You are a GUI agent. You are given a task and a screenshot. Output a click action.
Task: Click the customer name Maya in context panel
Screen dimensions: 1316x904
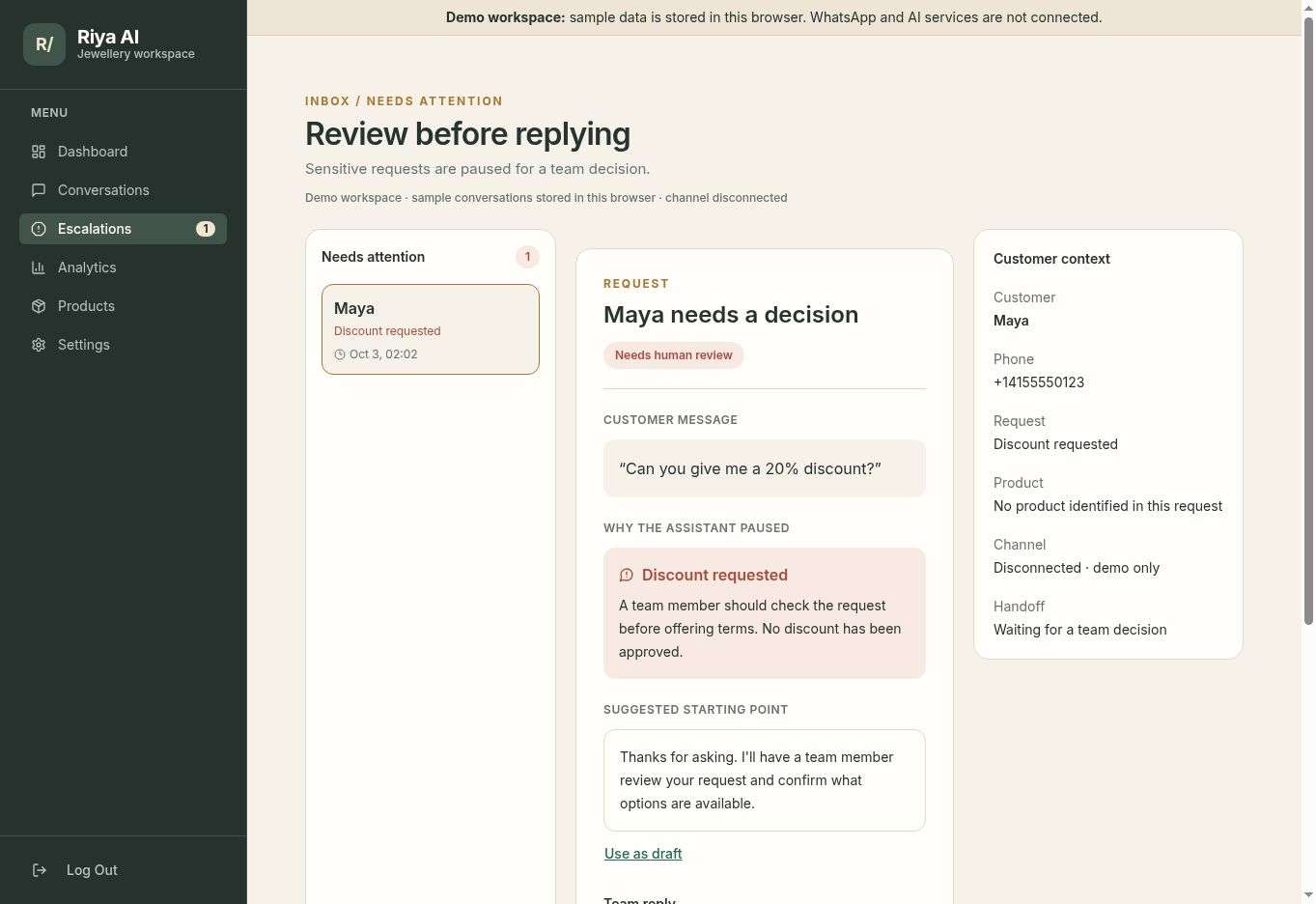click(1011, 321)
